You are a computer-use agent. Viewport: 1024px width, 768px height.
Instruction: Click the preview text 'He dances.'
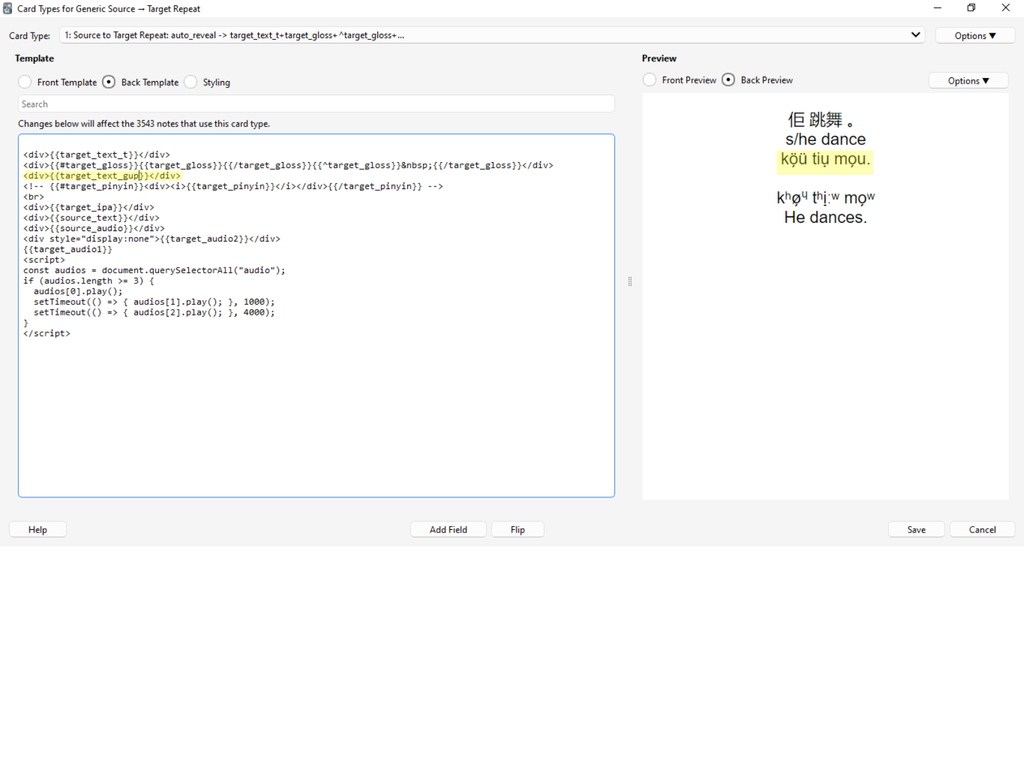click(825, 217)
